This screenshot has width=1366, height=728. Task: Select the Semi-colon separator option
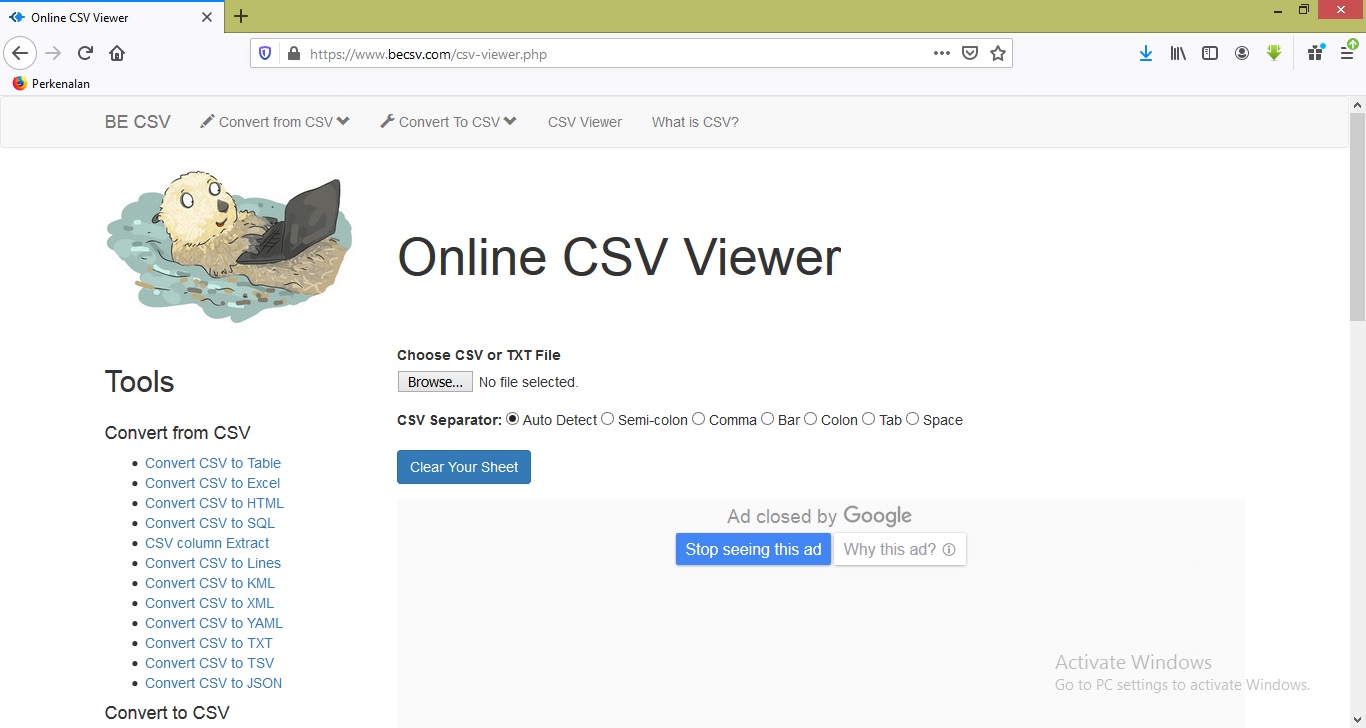coord(607,419)
